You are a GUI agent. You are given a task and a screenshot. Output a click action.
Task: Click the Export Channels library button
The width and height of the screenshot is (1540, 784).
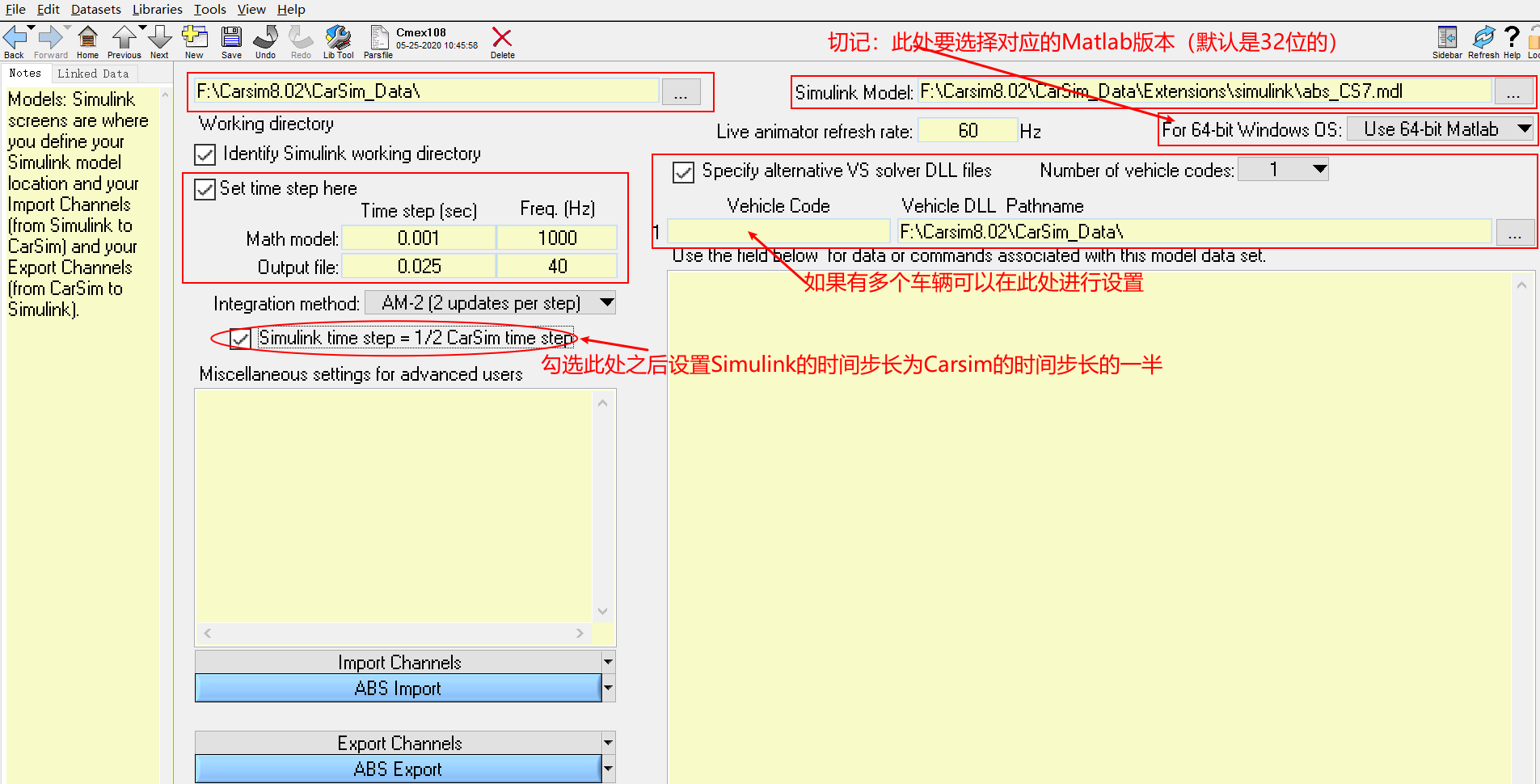pos(399,743)
